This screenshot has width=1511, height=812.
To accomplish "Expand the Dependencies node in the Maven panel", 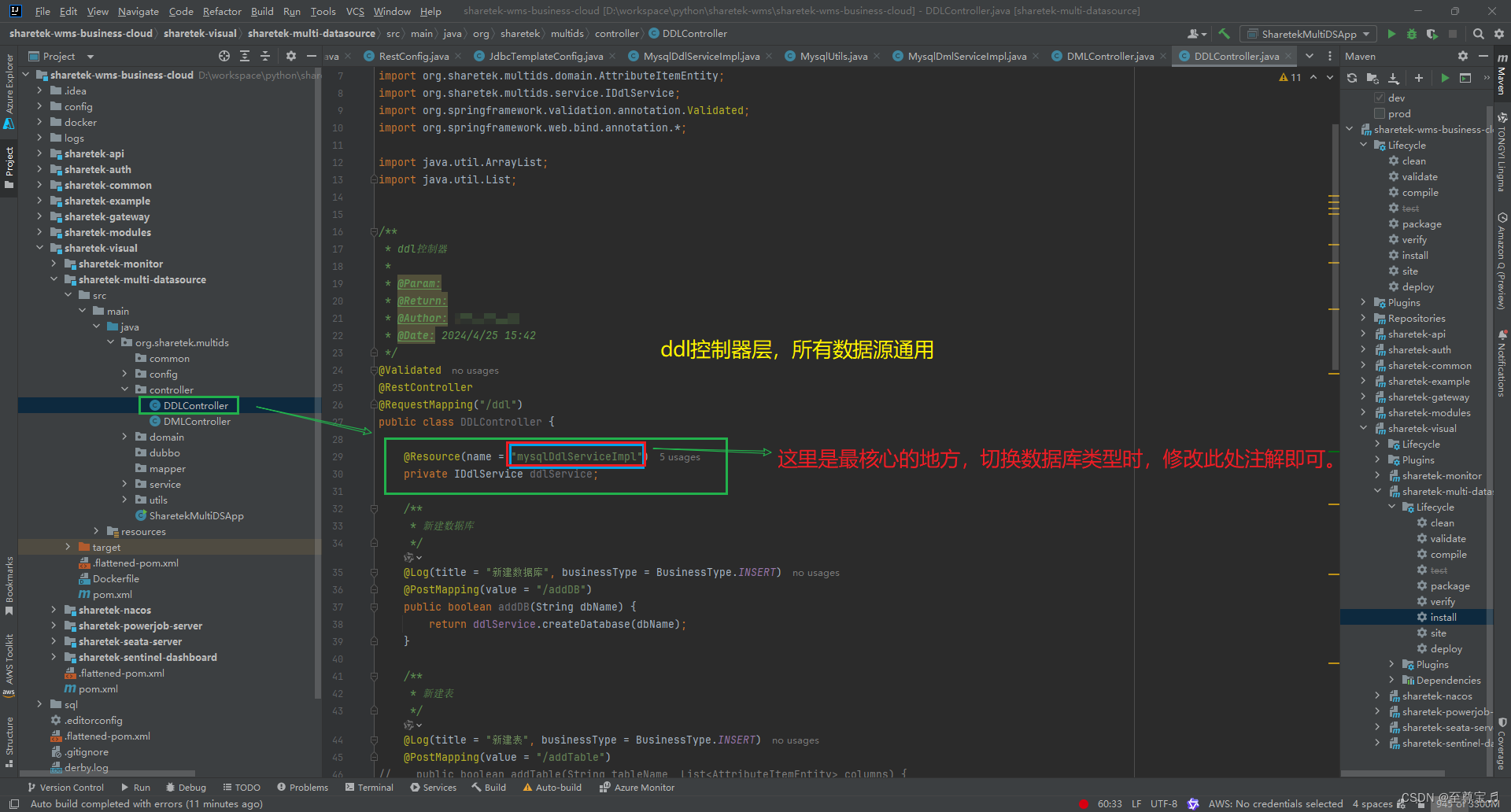I will coord(1391,680).
